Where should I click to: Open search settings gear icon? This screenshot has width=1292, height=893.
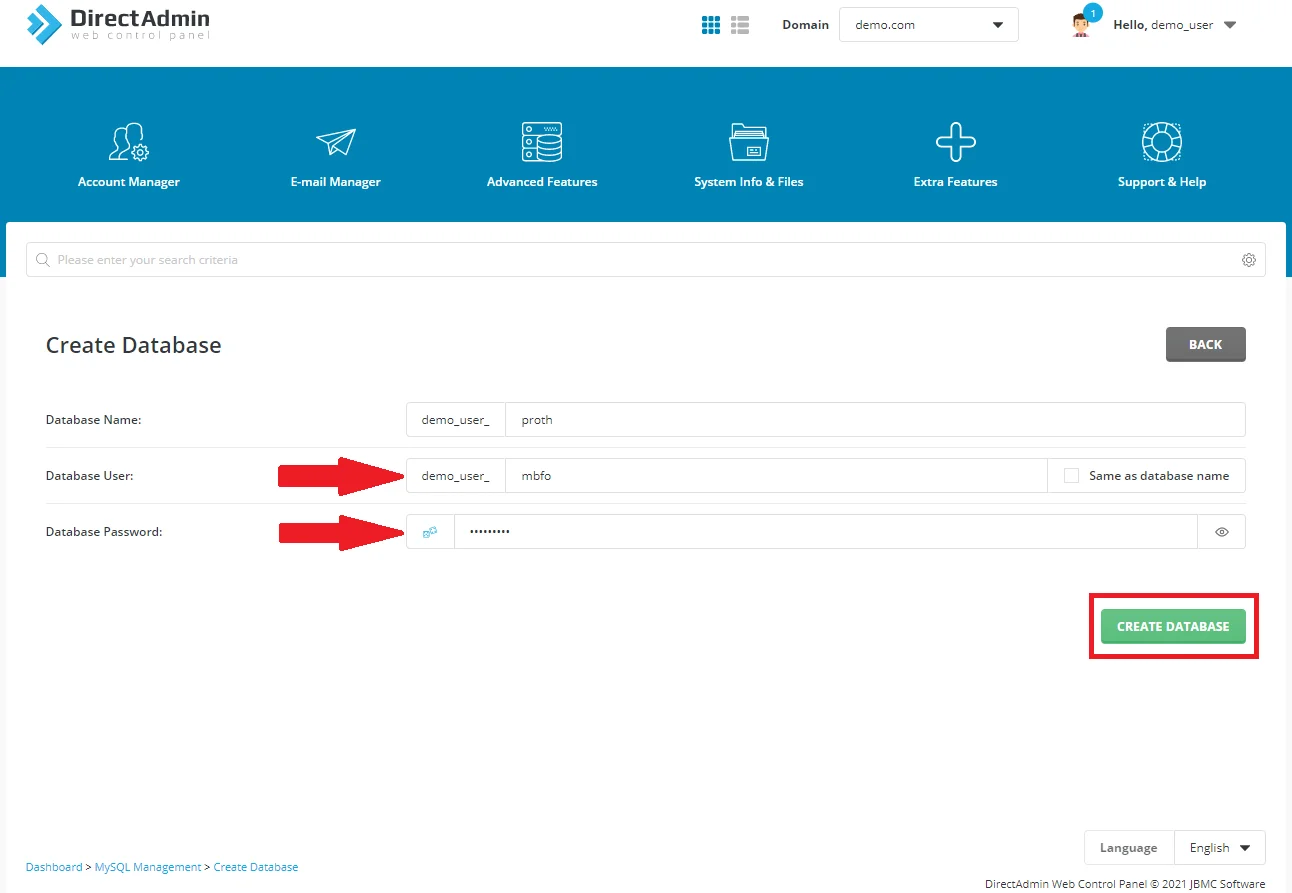[x=1249, y=260]
